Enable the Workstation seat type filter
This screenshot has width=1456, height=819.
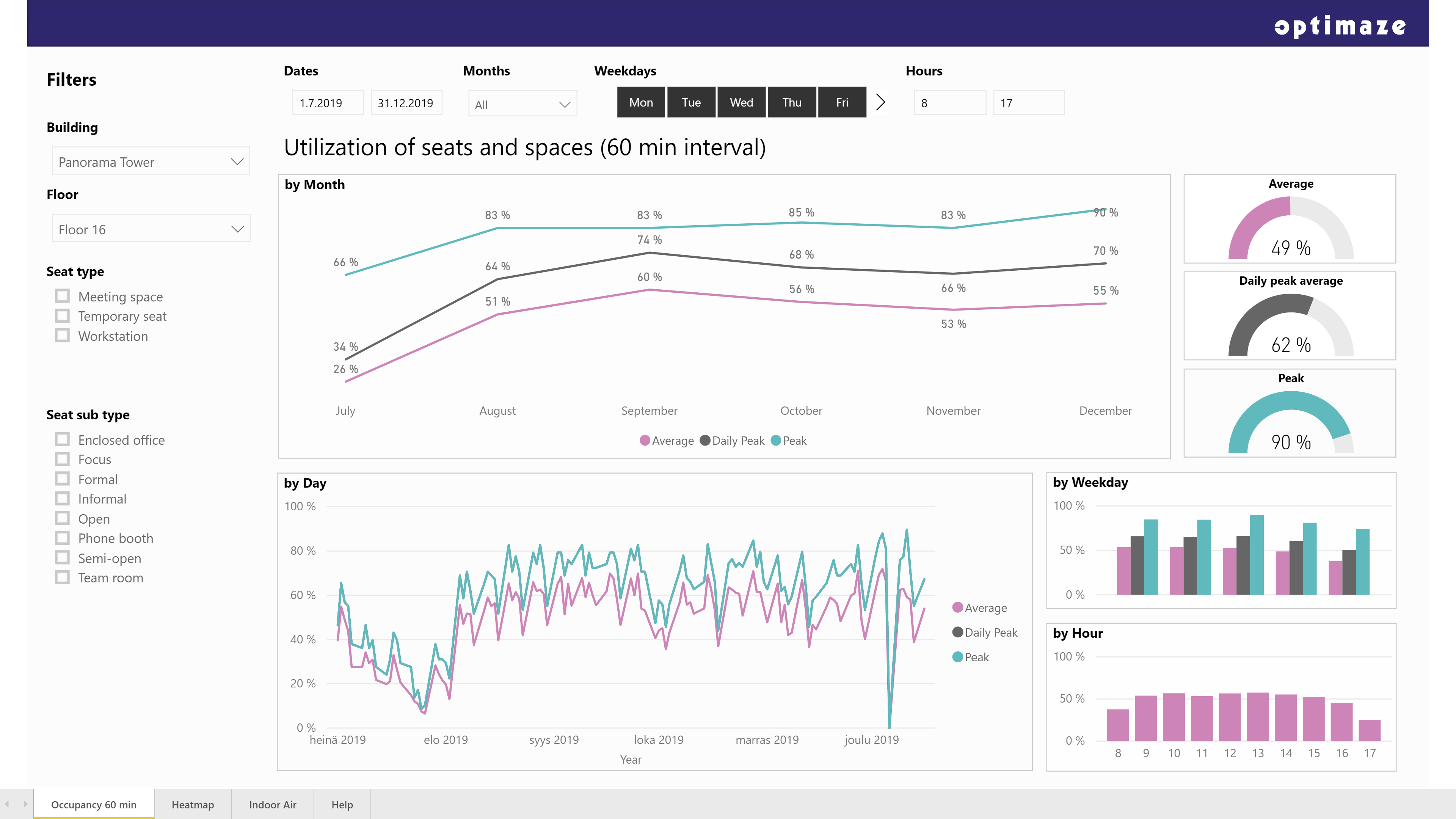pyautogui.click(x=62, y=336)
